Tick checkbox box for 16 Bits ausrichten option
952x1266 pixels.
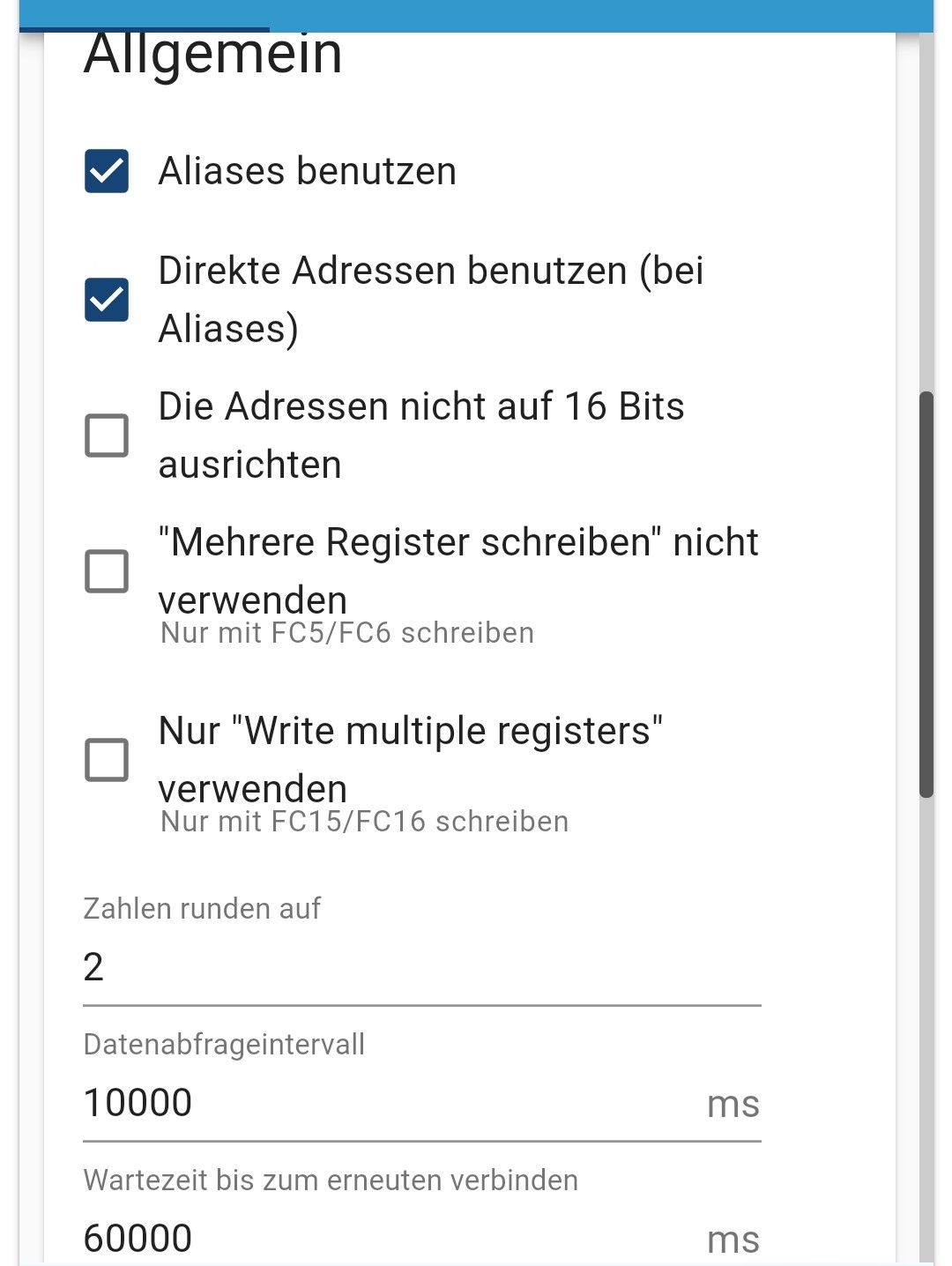[107, 436]
